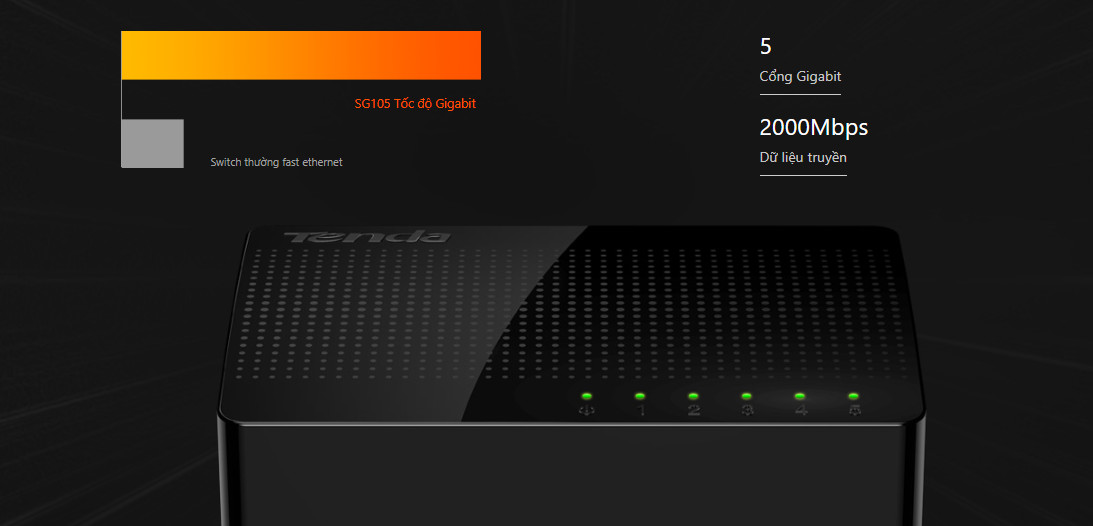Click the port number 4 label

[801, 410]
